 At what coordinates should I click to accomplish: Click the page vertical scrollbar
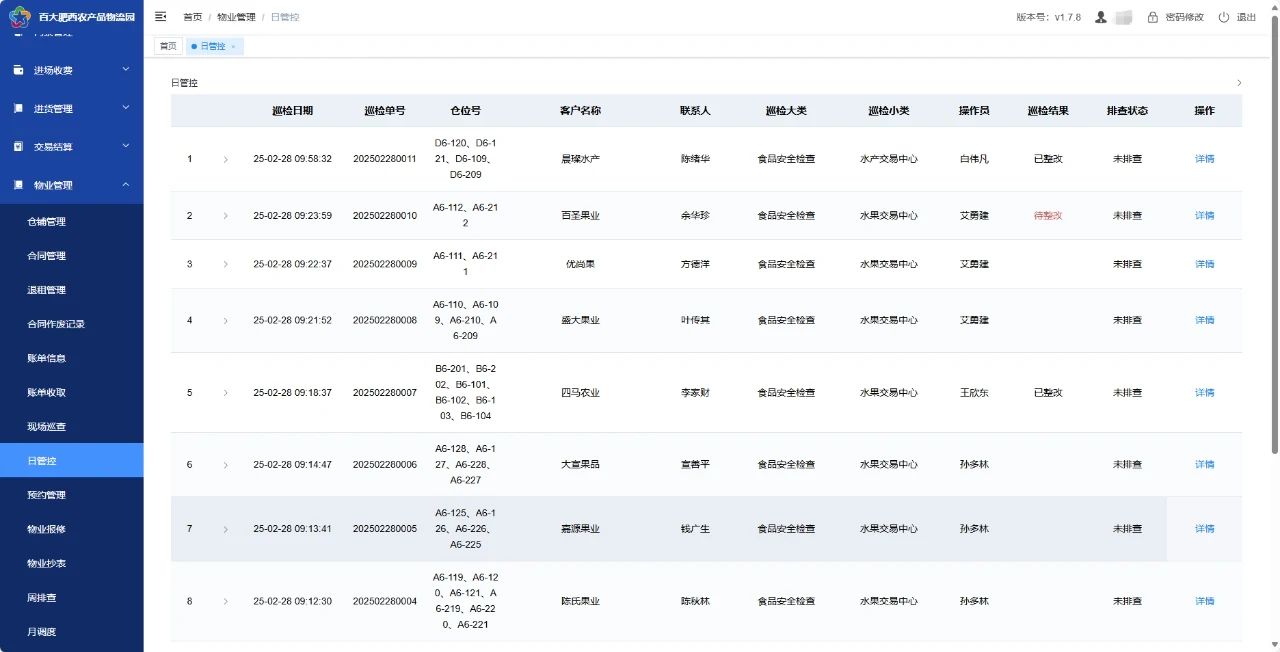(x=1275, y=300)
